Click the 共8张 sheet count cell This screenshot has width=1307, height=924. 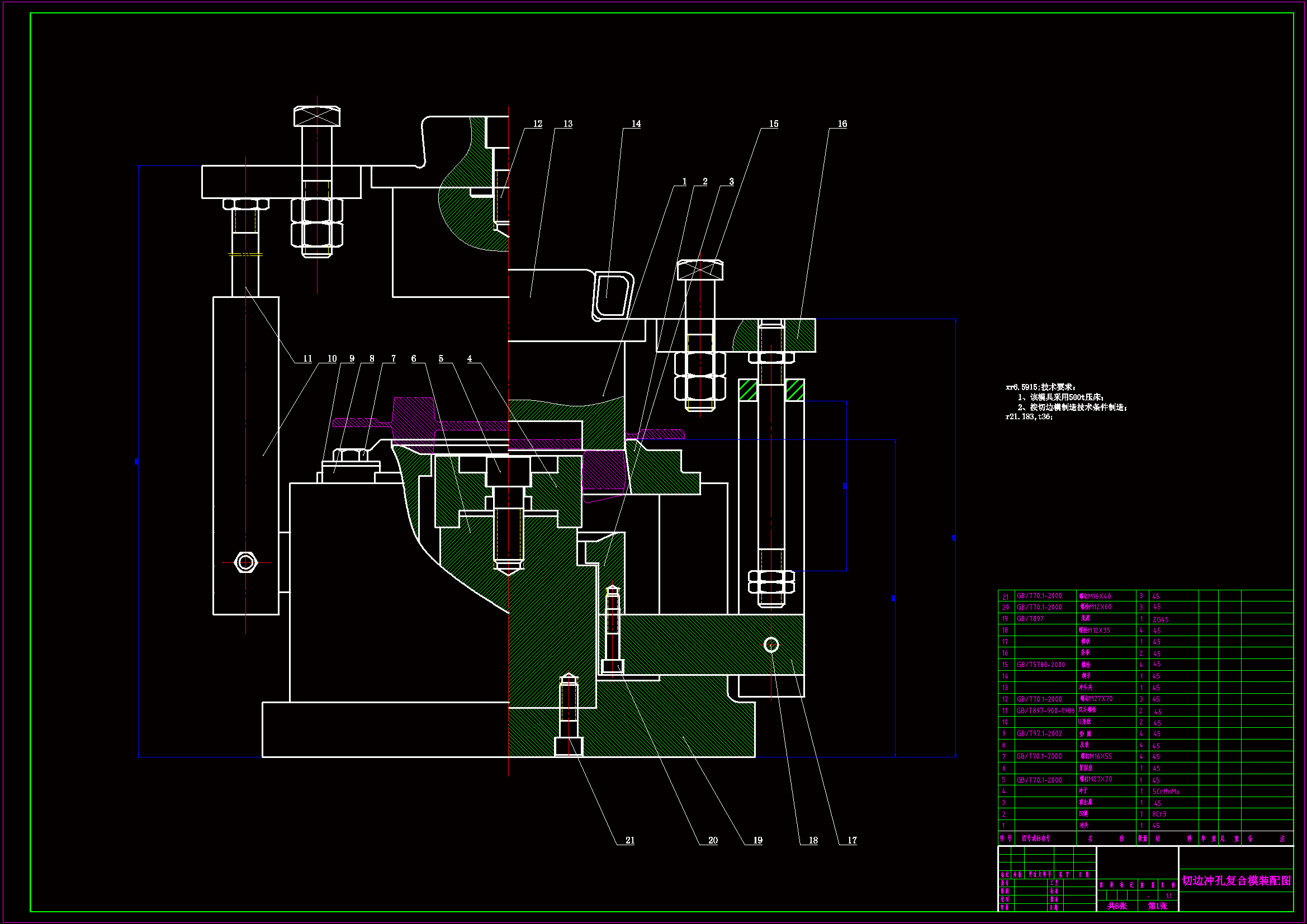coord(1116,906)
